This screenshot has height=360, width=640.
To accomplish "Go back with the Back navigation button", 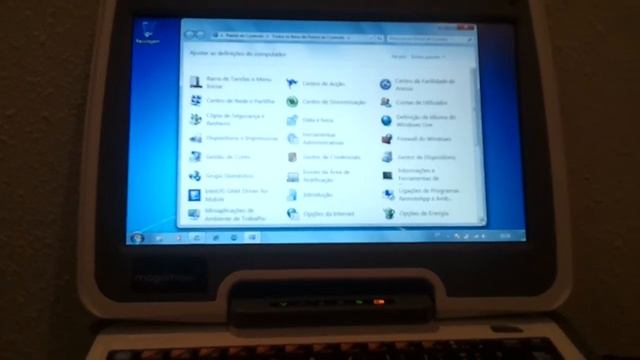I will pyautogui.click(x=189, y=35).
